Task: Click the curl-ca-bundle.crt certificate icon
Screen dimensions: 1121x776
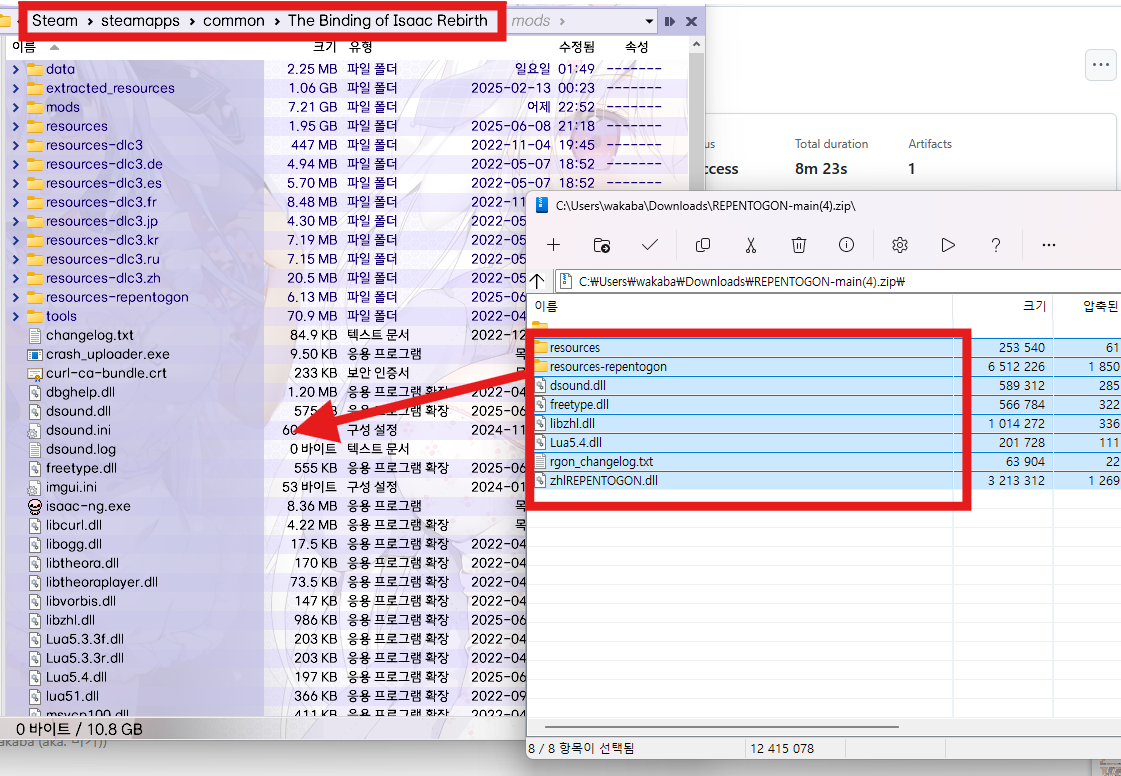Action: pyautogui.click(x=34, y=373)
